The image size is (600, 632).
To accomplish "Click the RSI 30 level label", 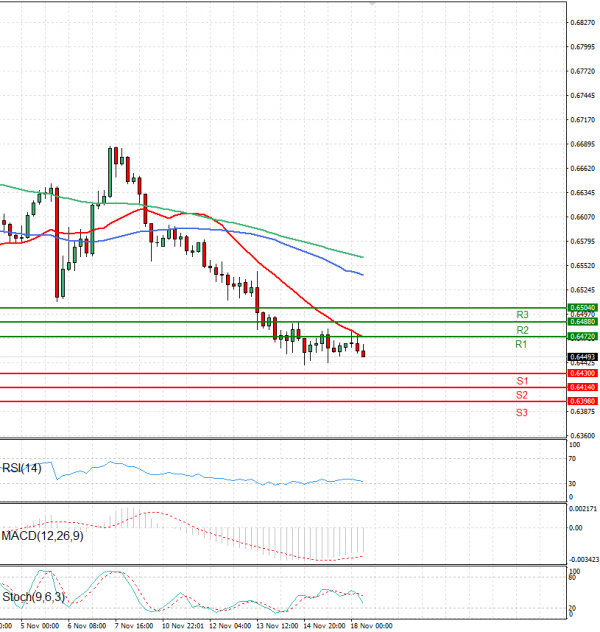I will tap(572, 484).
